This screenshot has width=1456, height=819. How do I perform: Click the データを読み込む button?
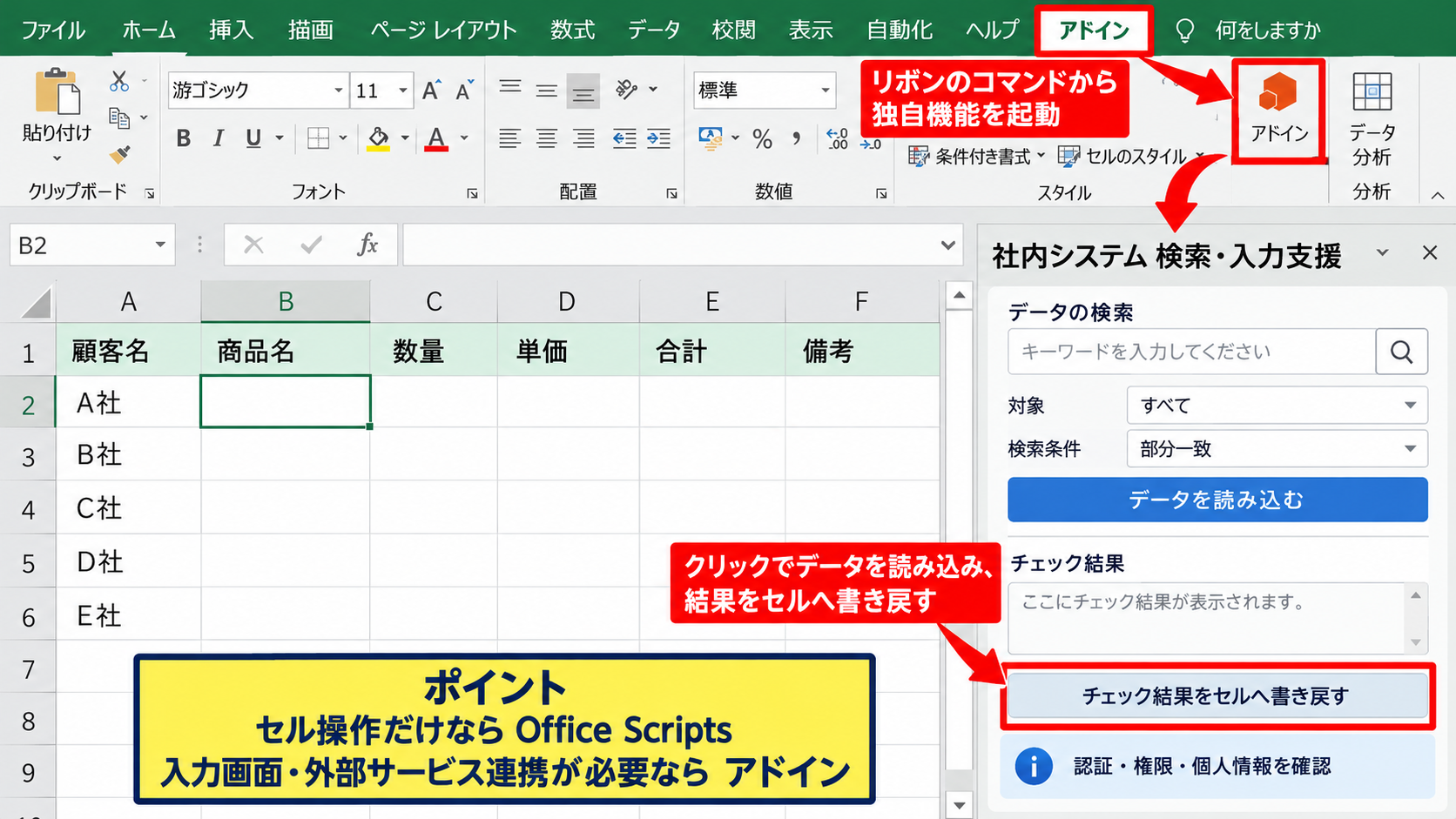pos(1217,500)
